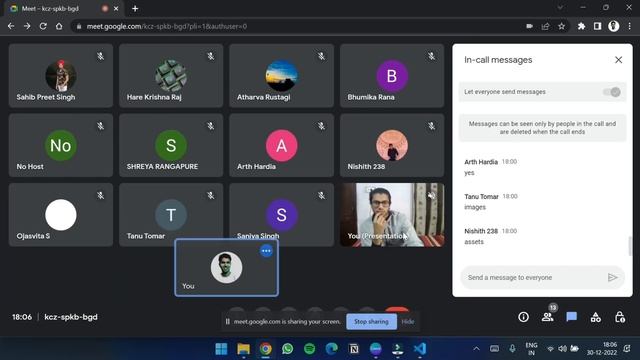Click No Host's green avatar
The width and height of the screenshot is (640, 360).
point(61,145)
